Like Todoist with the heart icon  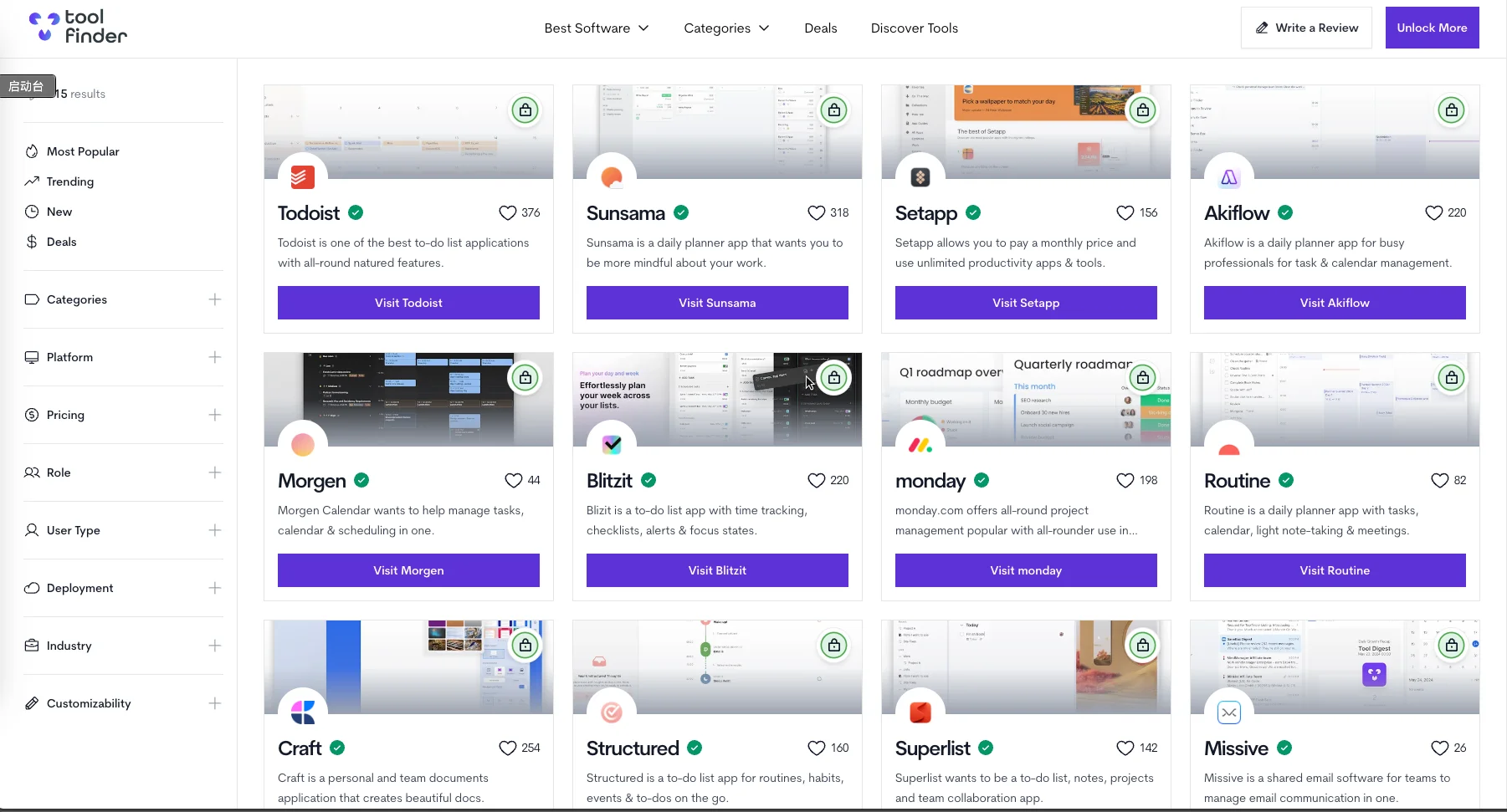point(507,212)
